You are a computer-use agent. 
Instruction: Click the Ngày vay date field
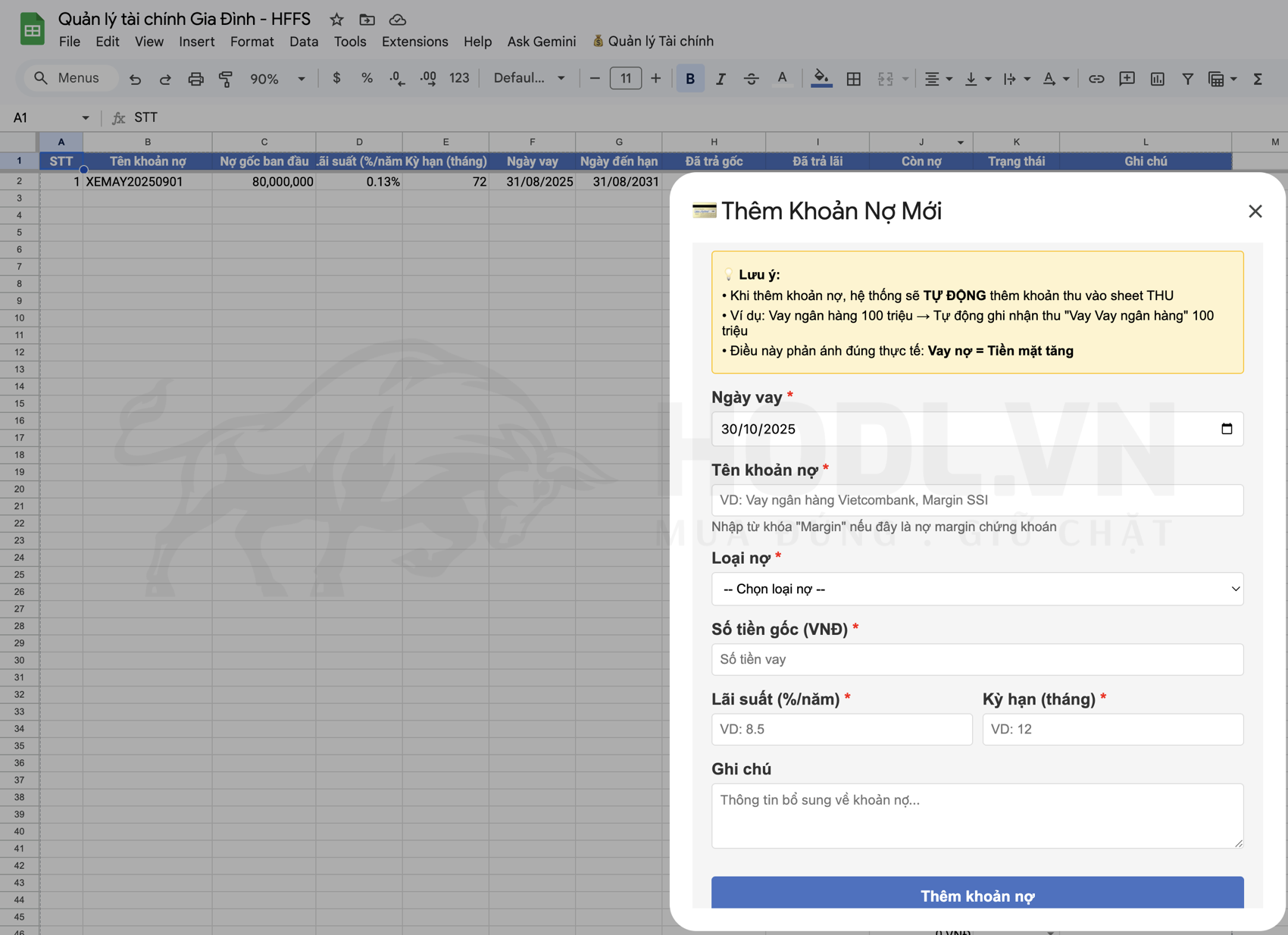click(x=977, y=429)
